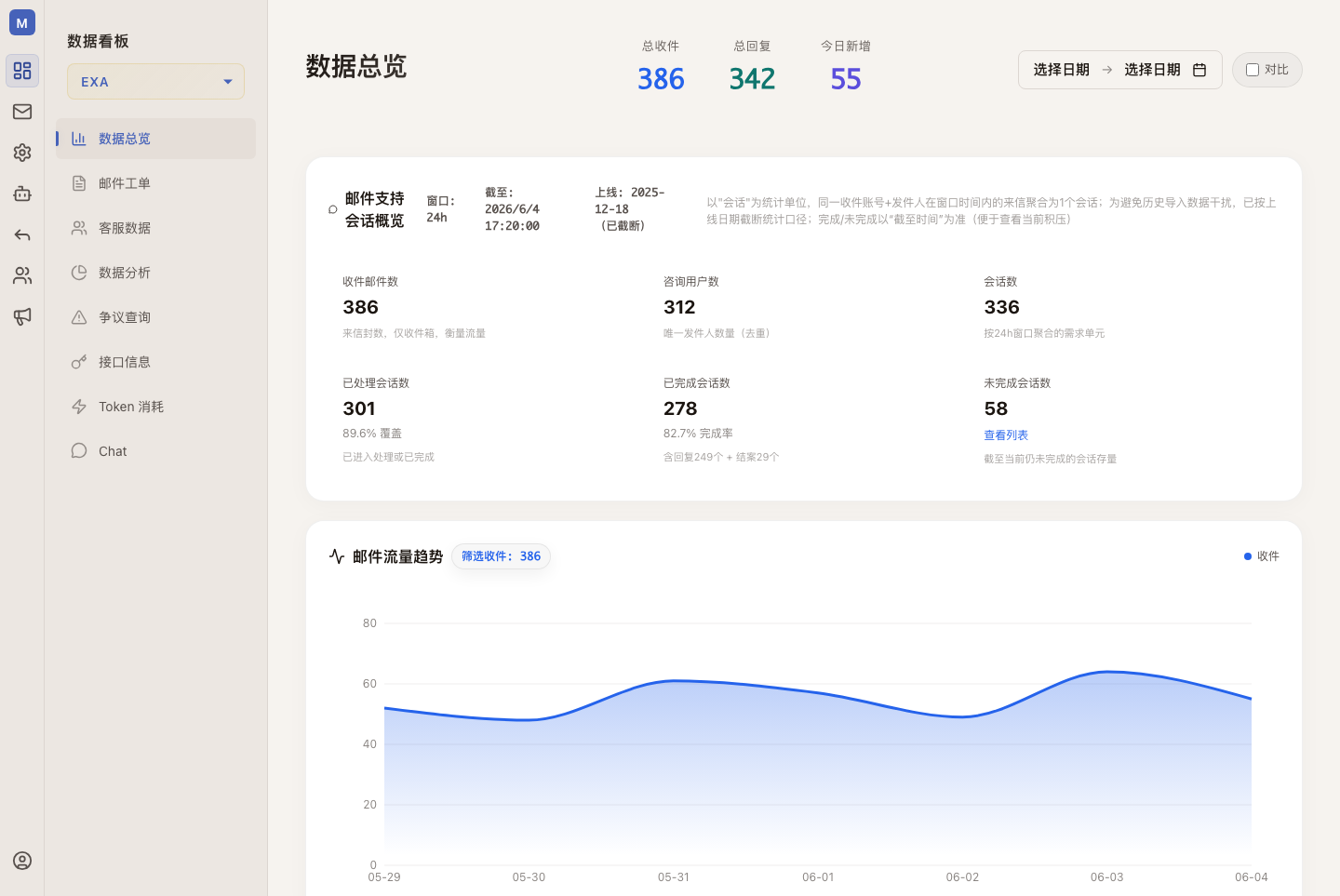Click the 89.6% 覆盖 text
This screenshot has height=896, width=1340.
pos(372,434)
